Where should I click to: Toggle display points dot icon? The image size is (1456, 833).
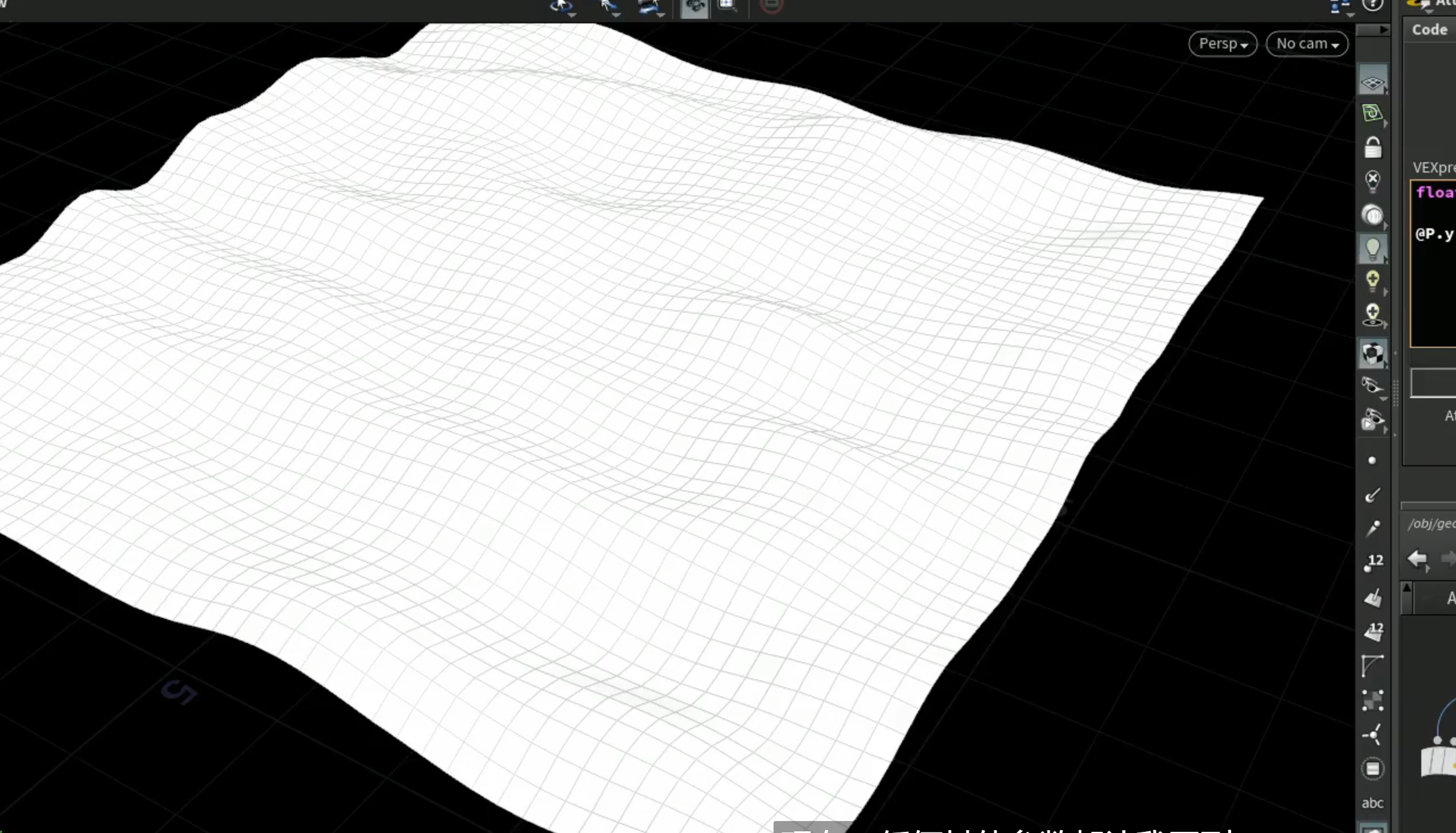click(1372, 460)
